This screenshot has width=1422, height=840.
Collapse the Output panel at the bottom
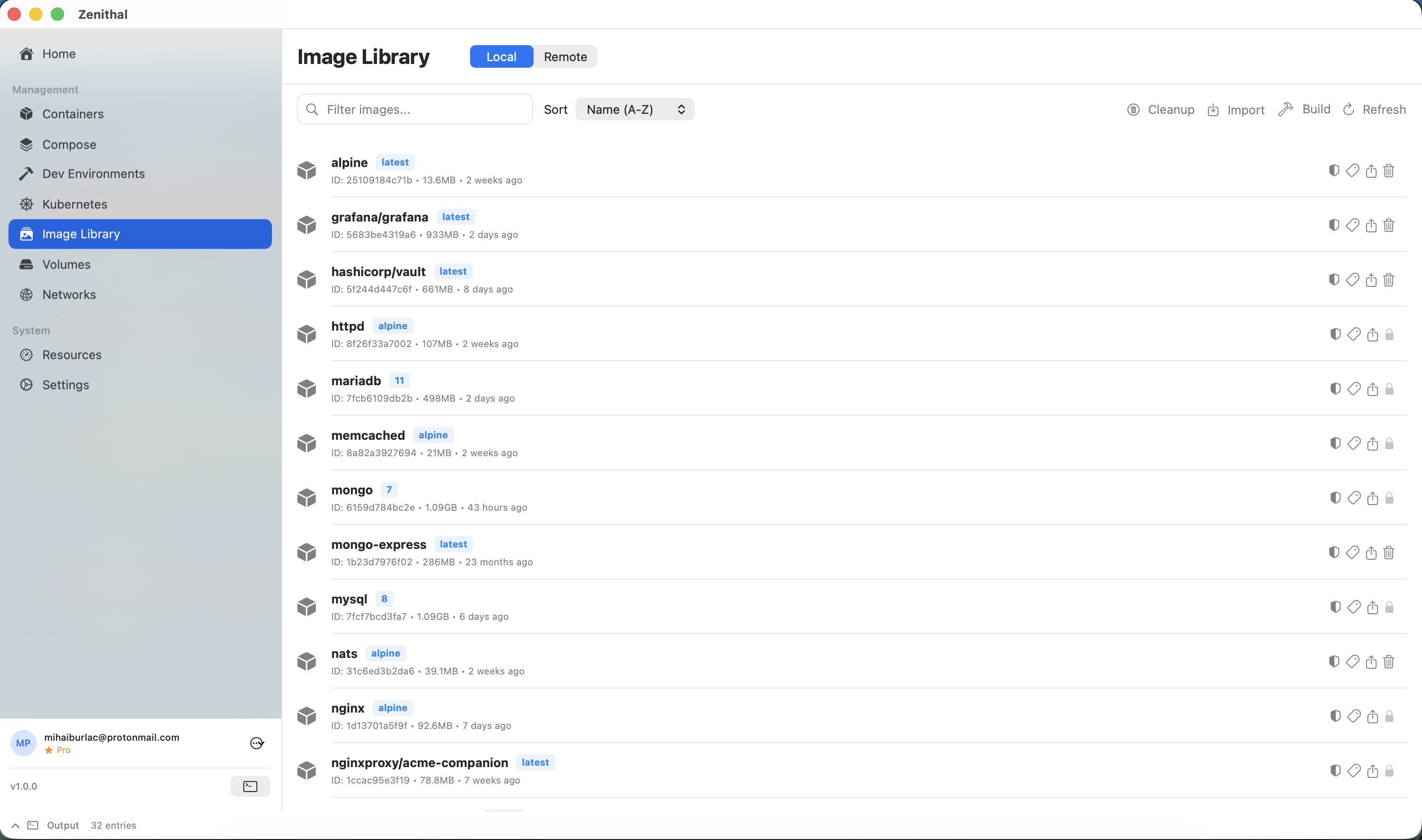(x=15, y=825)
